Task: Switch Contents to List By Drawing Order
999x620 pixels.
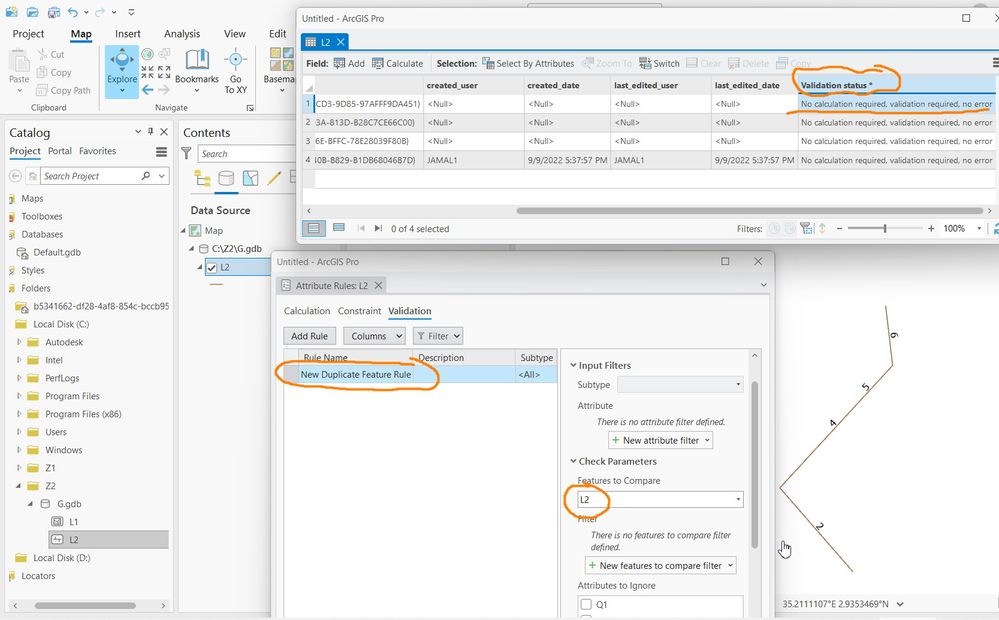Action: coord(203,178)
